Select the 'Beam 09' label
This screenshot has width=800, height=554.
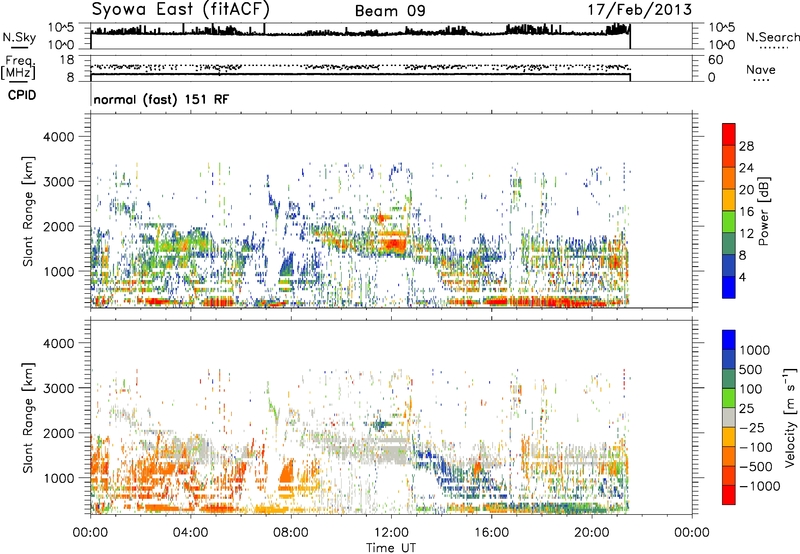390,11
